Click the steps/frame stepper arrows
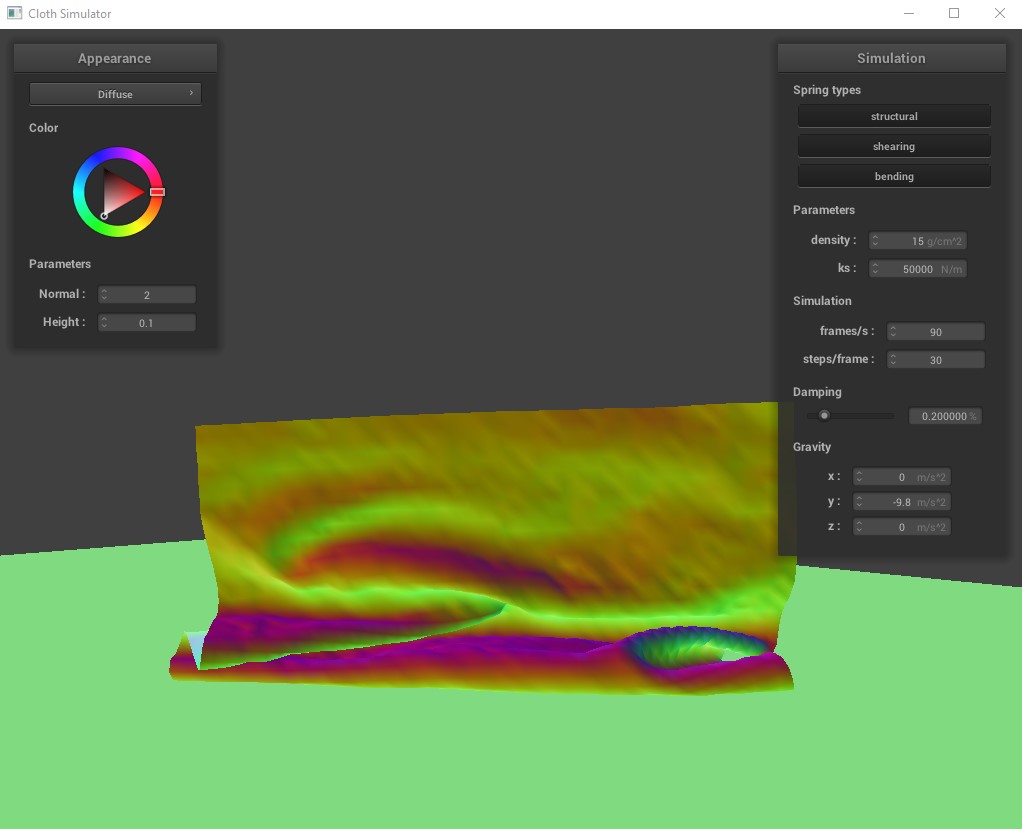 pyautogui.click(x=893, y=360)
